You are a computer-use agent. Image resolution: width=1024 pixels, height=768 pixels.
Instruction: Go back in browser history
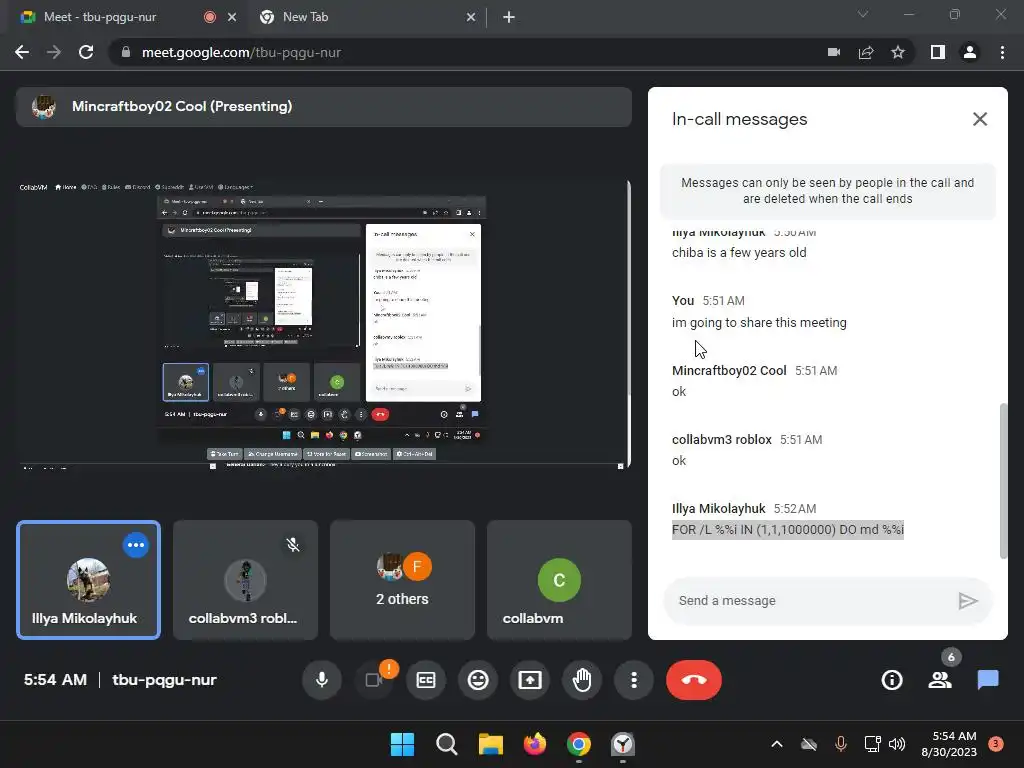22,52
